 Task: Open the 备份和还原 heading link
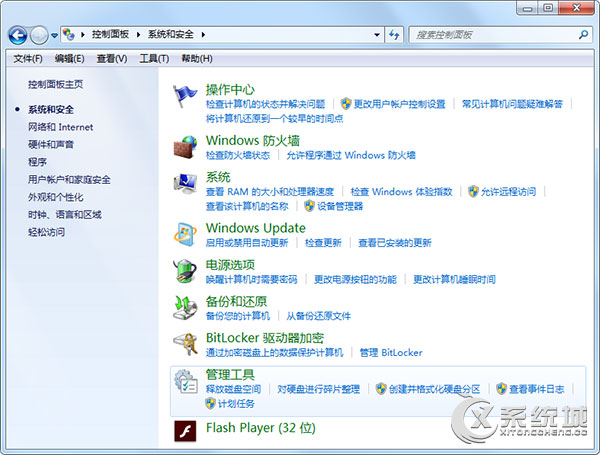pos(236,302)
